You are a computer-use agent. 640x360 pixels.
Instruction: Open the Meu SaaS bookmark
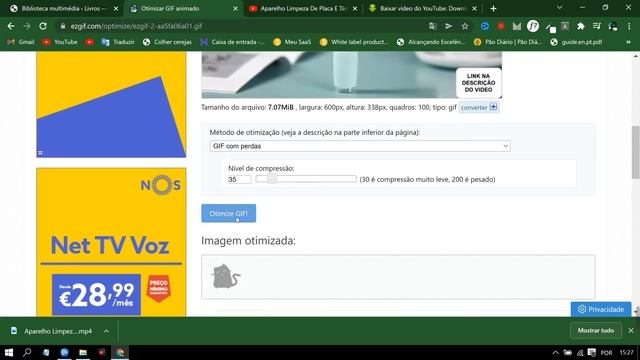[x=292, y=42]
